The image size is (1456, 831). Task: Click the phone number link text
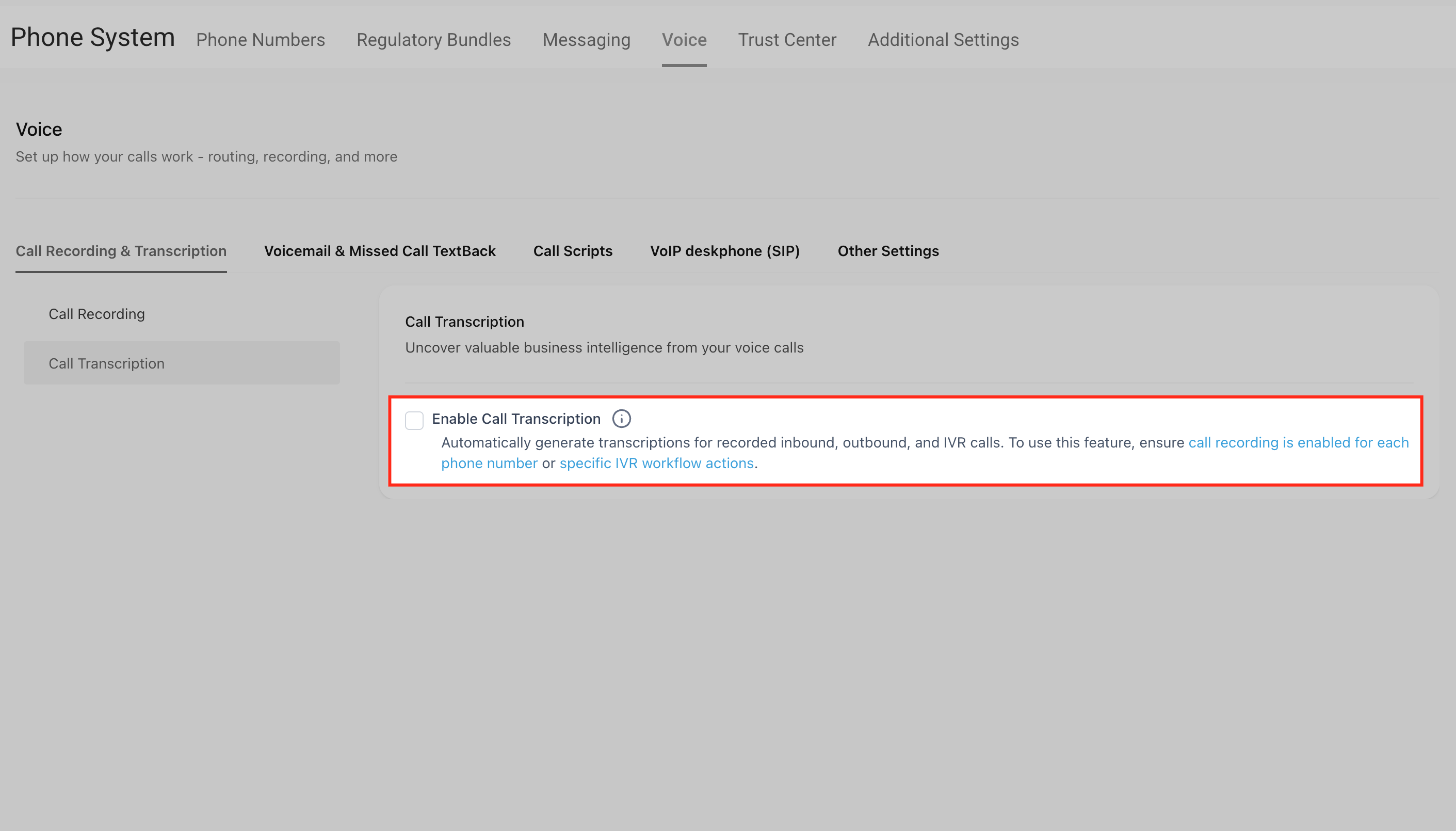coord(489,464)
